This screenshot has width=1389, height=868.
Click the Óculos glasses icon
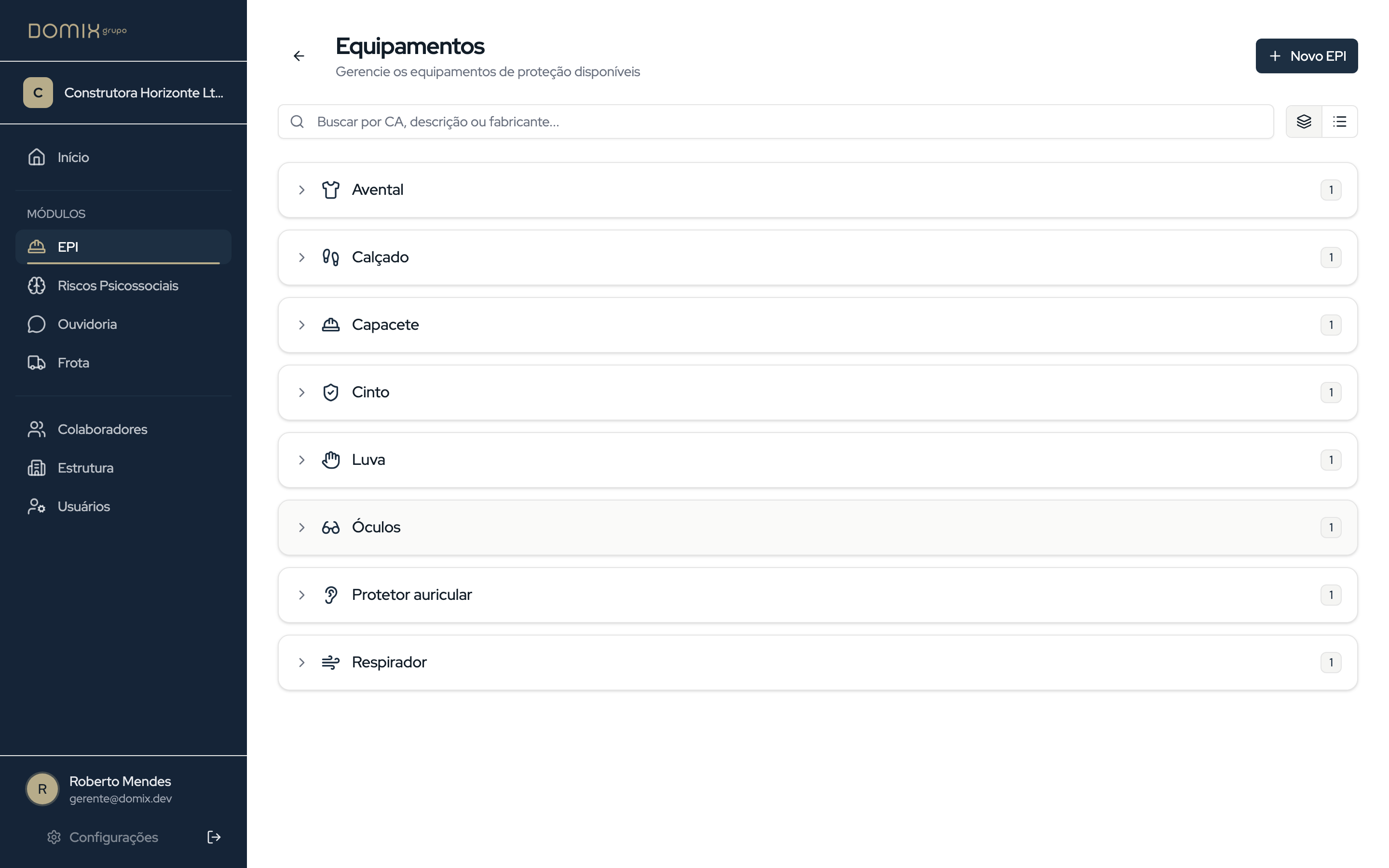(x=330, y=527)
